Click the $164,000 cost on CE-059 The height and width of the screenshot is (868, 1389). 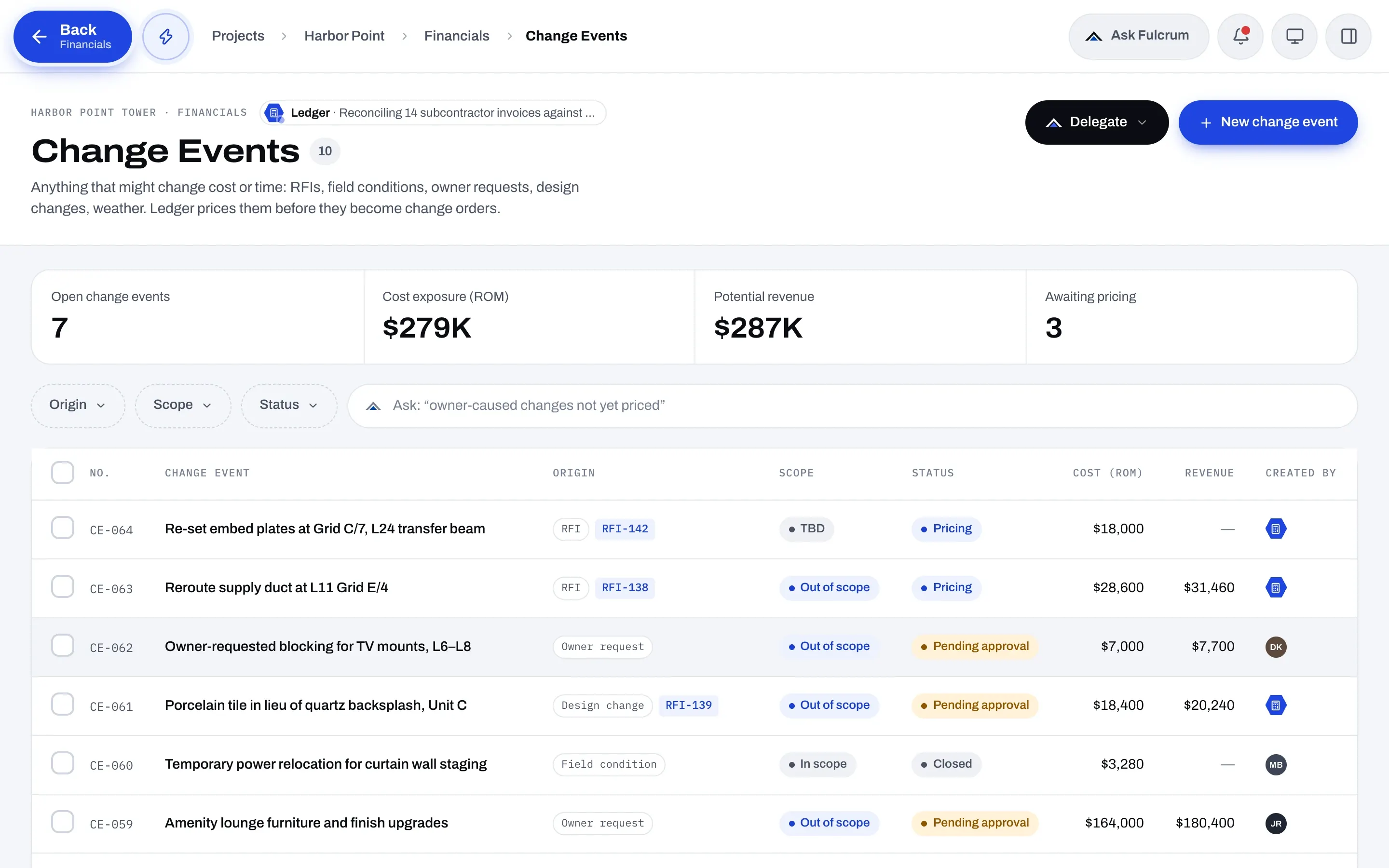(1114, 823)
